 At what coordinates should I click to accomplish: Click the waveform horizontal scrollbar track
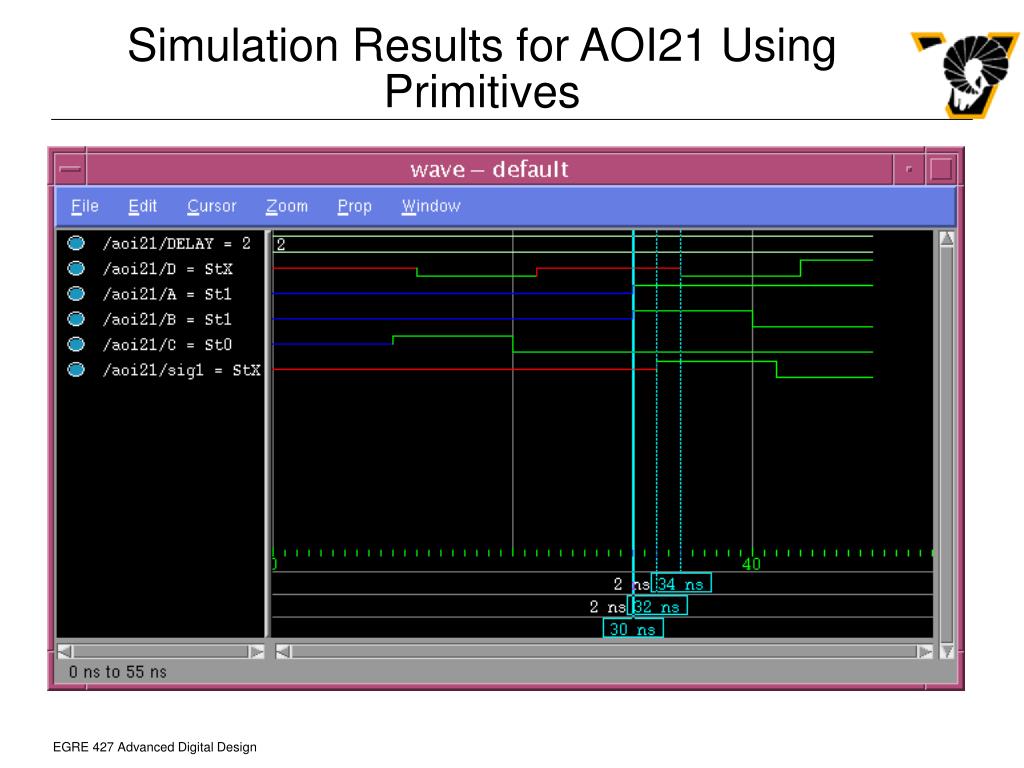tap(604, 651)
